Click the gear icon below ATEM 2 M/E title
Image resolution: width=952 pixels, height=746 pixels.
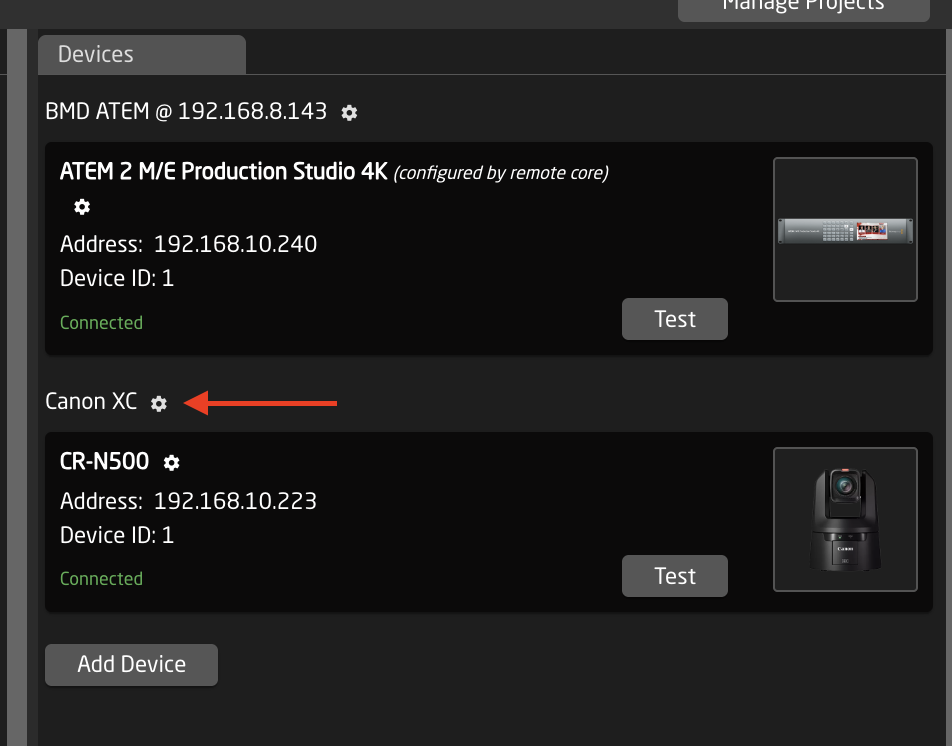tap(81, 207)
